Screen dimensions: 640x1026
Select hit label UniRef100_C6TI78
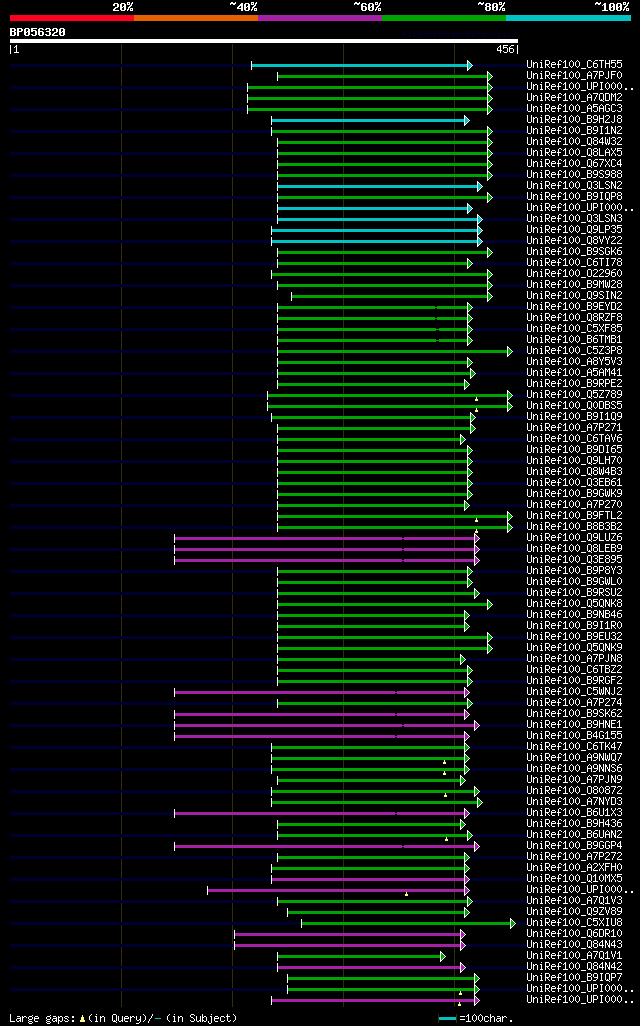point(575,262)
